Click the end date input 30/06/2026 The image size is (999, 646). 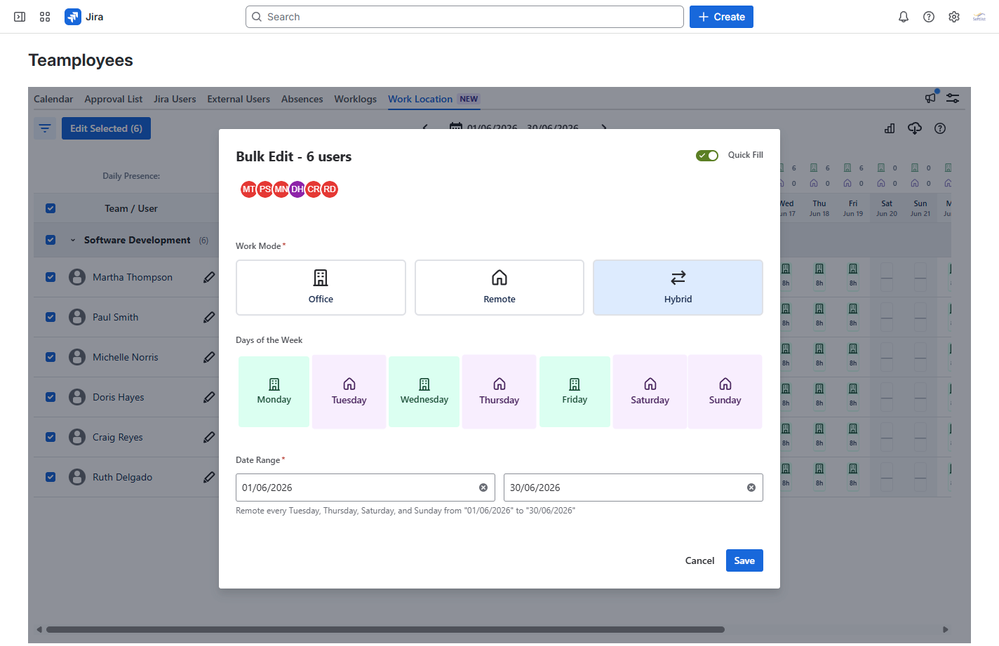click(633, 487)
